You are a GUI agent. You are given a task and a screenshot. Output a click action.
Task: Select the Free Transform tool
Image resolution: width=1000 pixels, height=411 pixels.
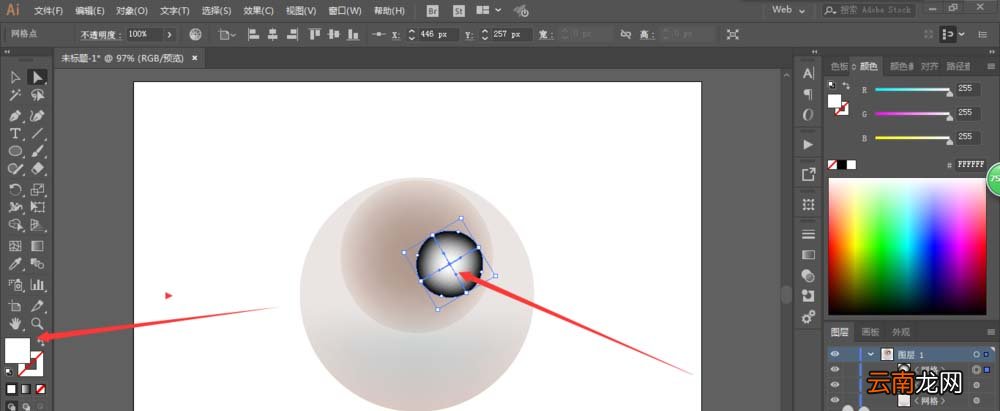[37, 207]
